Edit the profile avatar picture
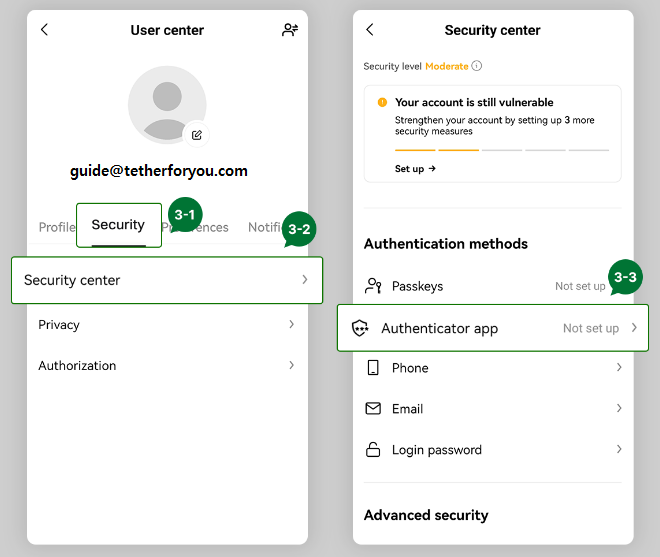This screenshot has width=660, height=557. pos(197,134)
